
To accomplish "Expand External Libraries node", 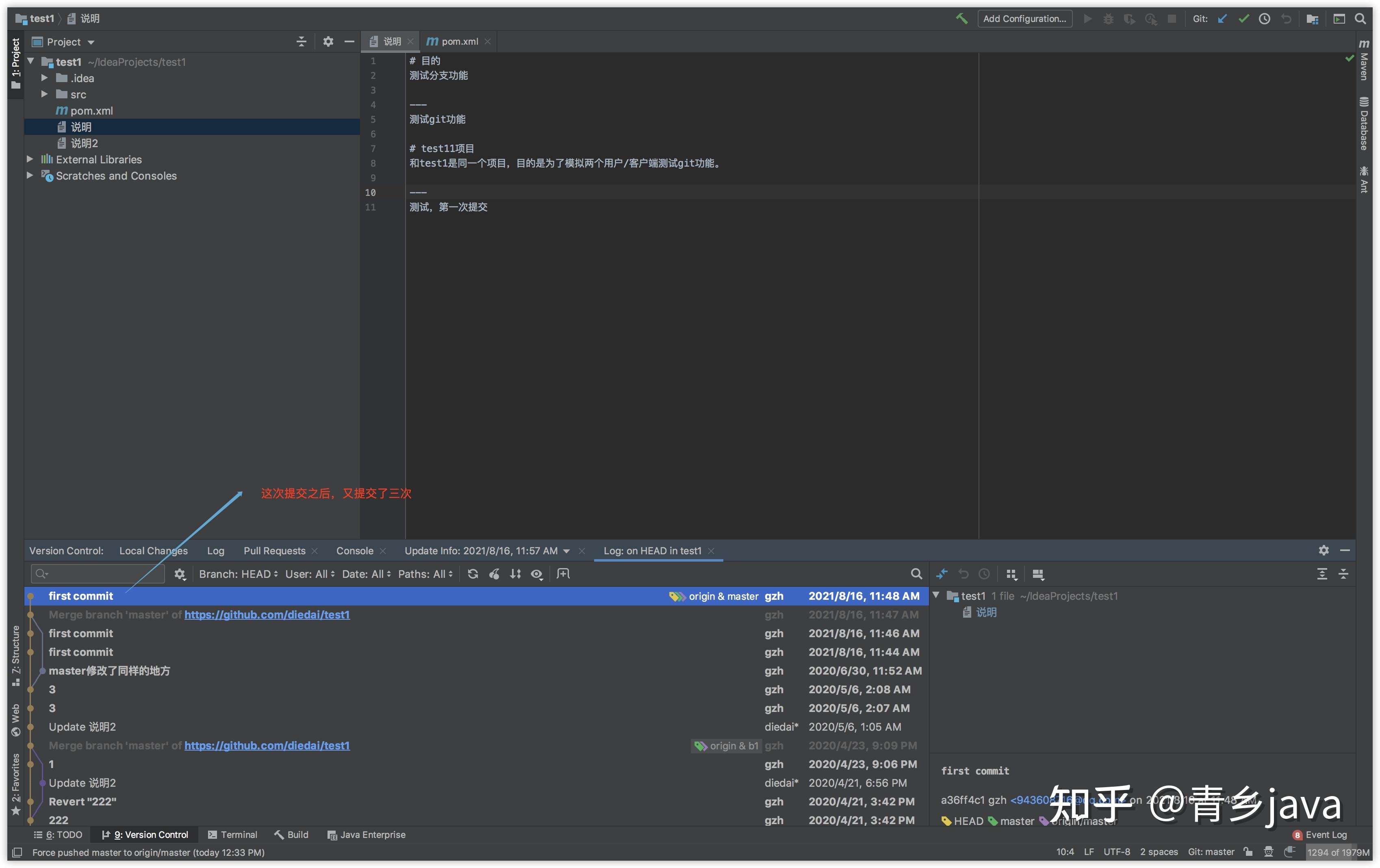I will [30, 159].
